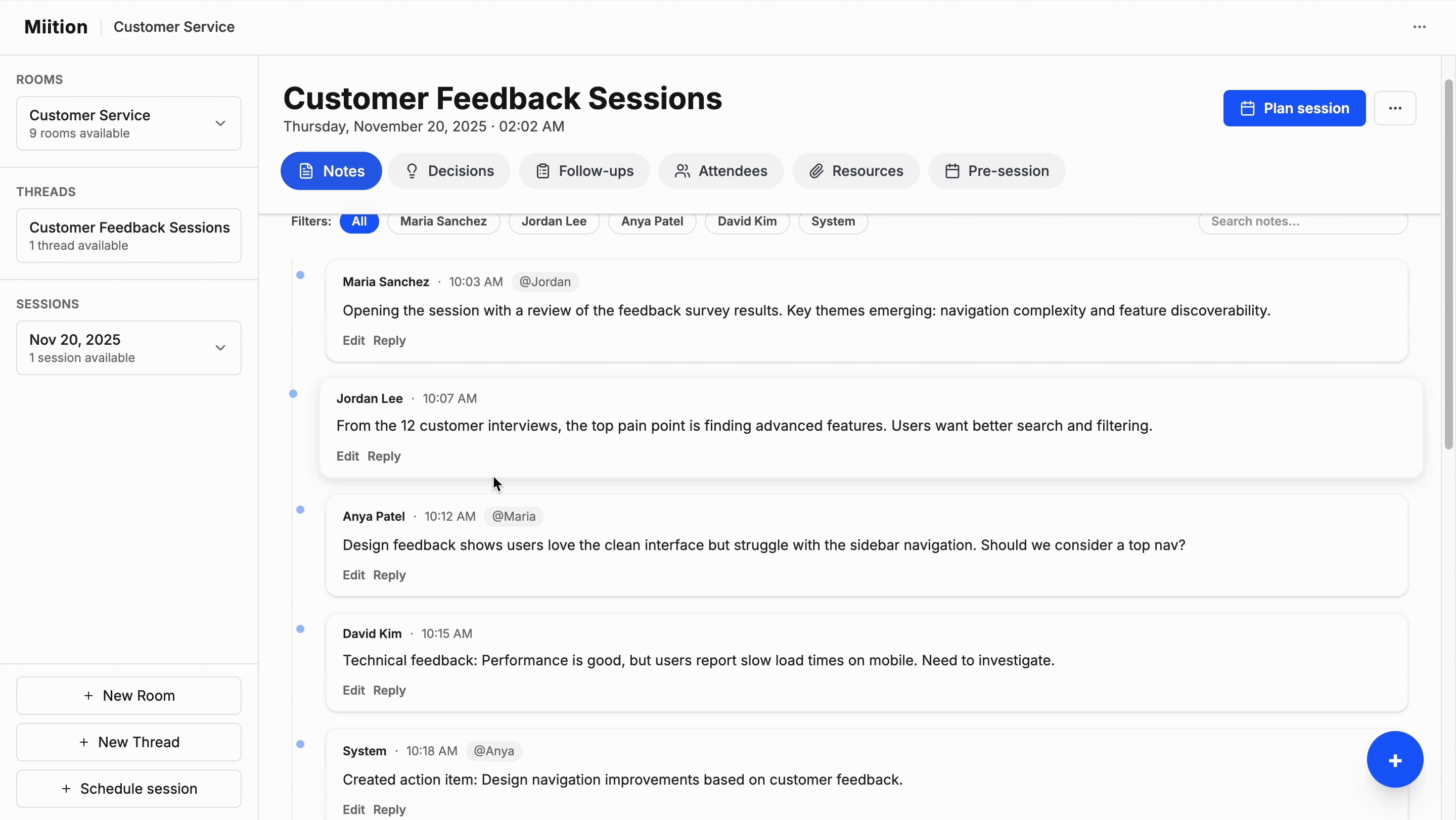Click the top-right app ellipsis menu icon

1419,27
